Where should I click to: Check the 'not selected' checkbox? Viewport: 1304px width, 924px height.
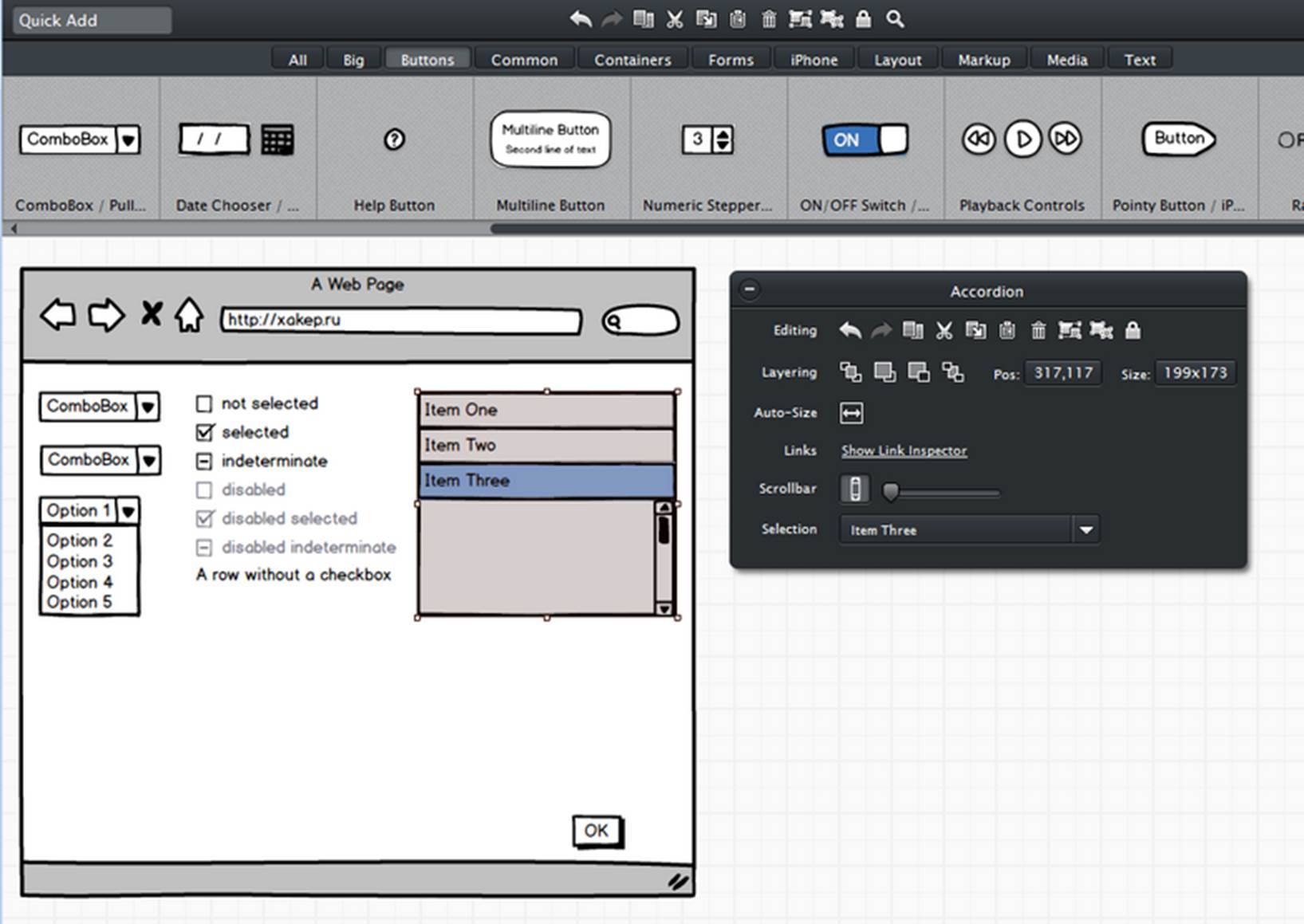tap(204, 404)
